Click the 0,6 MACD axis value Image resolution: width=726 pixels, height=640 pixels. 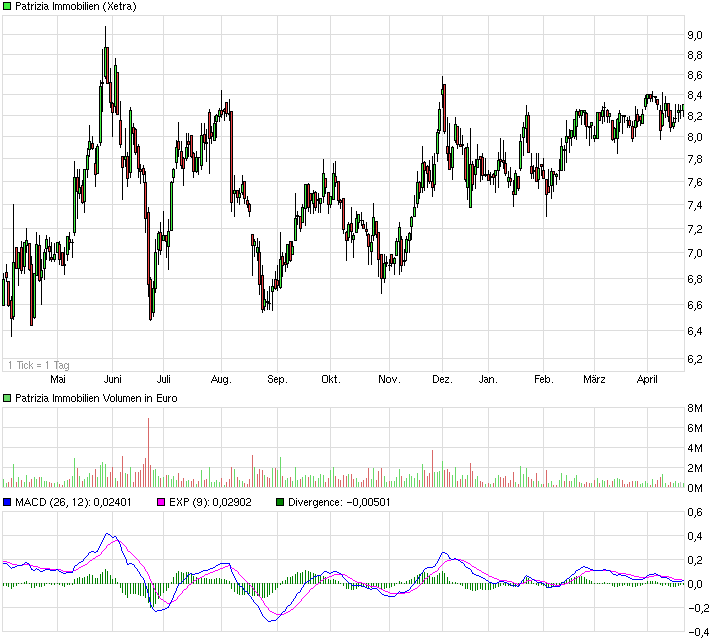tap(695, 512)
